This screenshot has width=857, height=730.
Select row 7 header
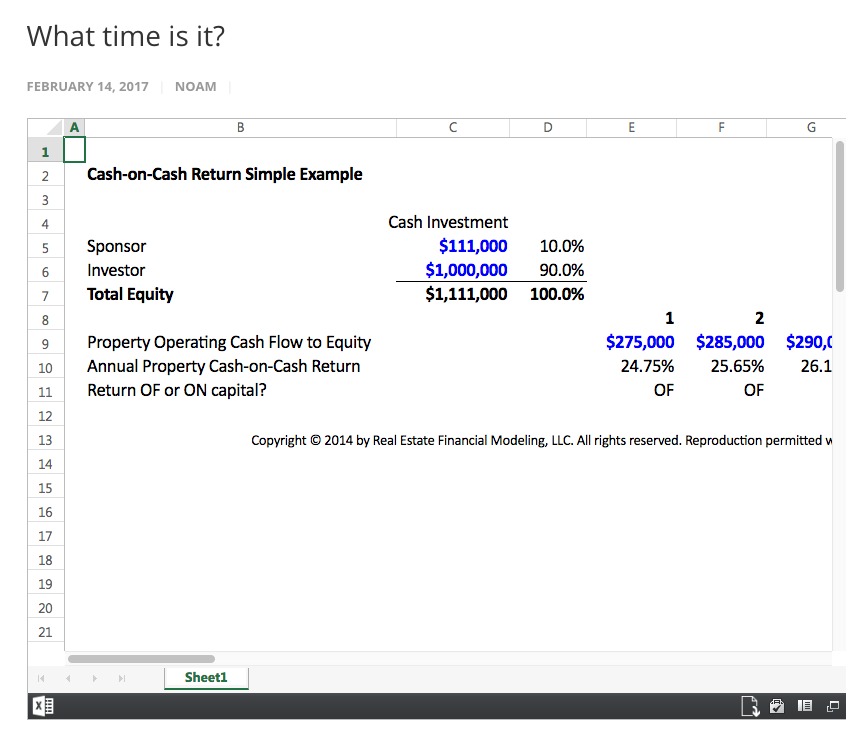click(x=45, y=295)
